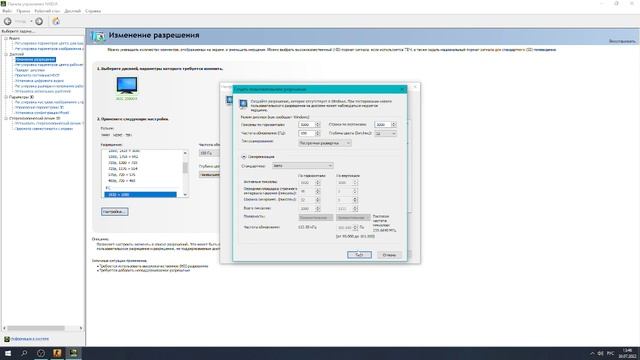The width and height of the screenshot is (640, 360).
Task: Open scan type Построчная развертка dropdown
Action: pos(324,143)
